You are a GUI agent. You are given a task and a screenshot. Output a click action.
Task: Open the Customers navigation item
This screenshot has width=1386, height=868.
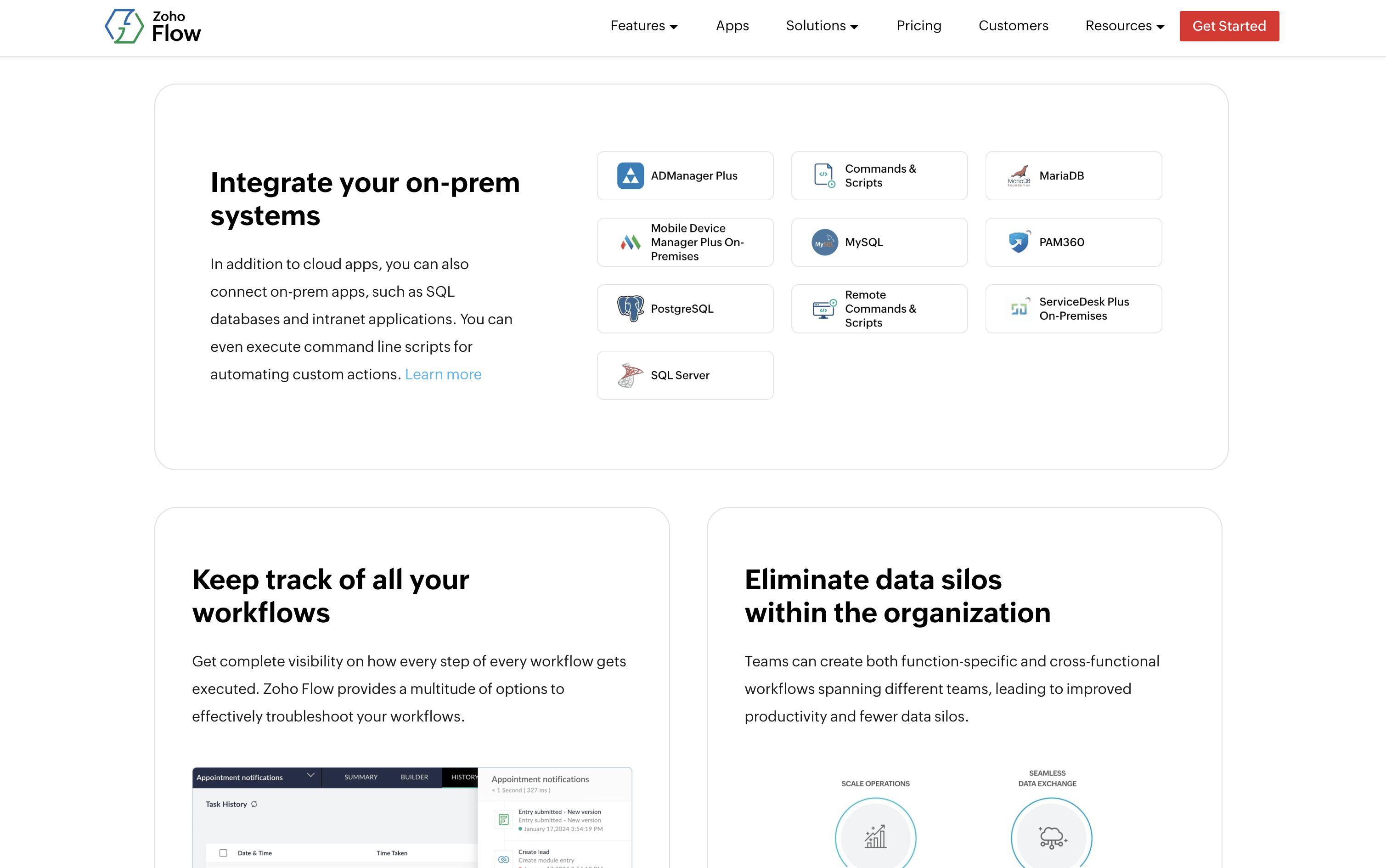1014,26
